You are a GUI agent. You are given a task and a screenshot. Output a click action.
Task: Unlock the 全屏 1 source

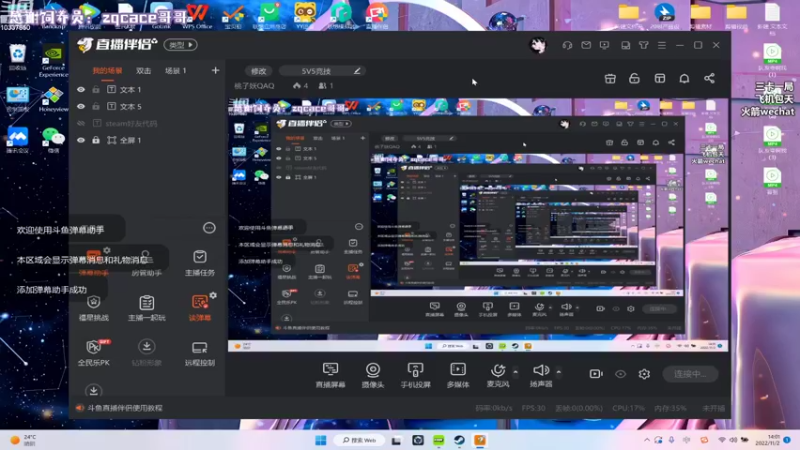point(96,140)
